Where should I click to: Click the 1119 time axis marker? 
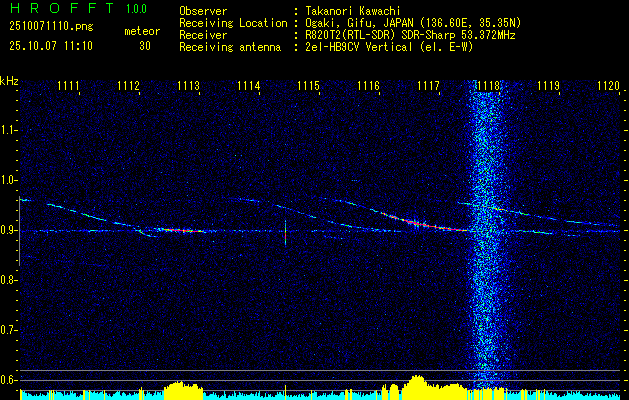[548, 85]
